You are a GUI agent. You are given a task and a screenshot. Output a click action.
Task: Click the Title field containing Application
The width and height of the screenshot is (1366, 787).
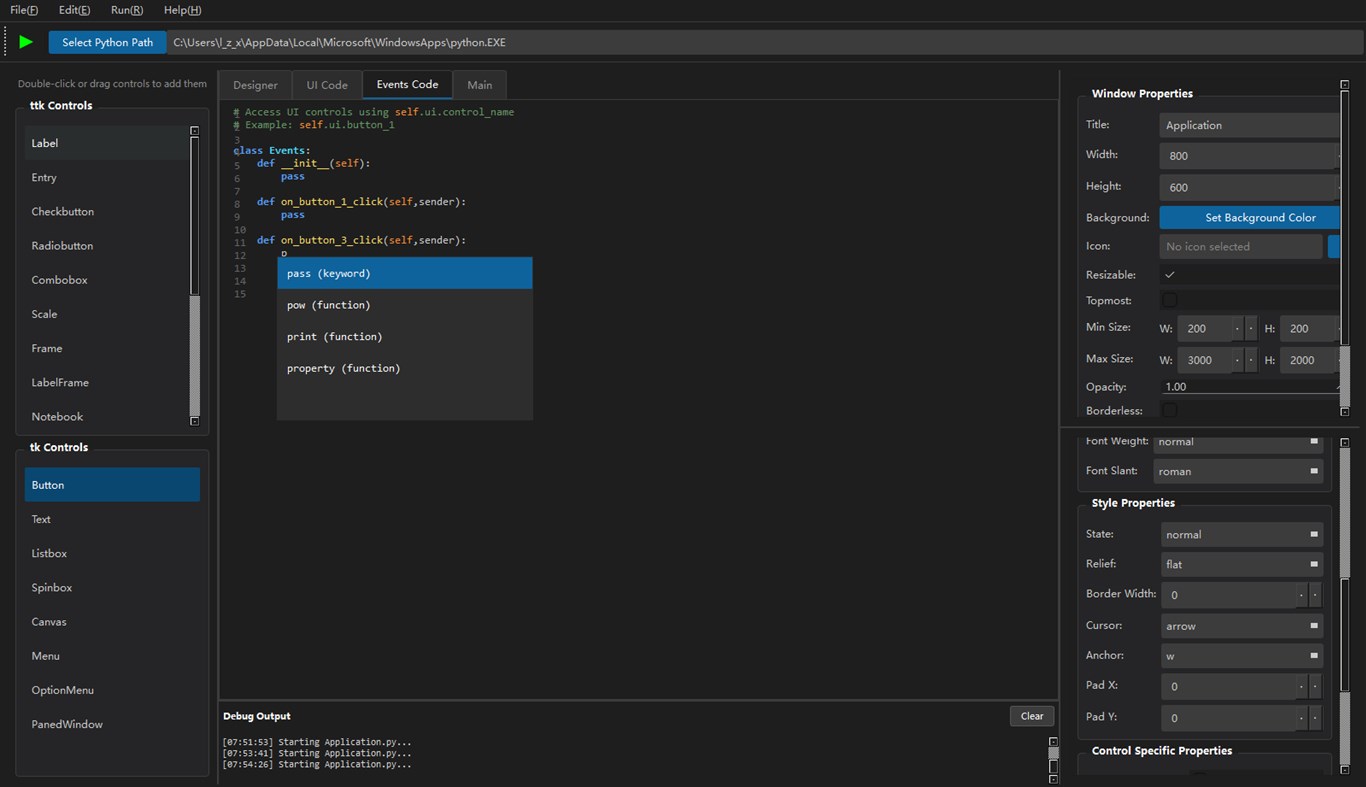(x=1250, y=125)
